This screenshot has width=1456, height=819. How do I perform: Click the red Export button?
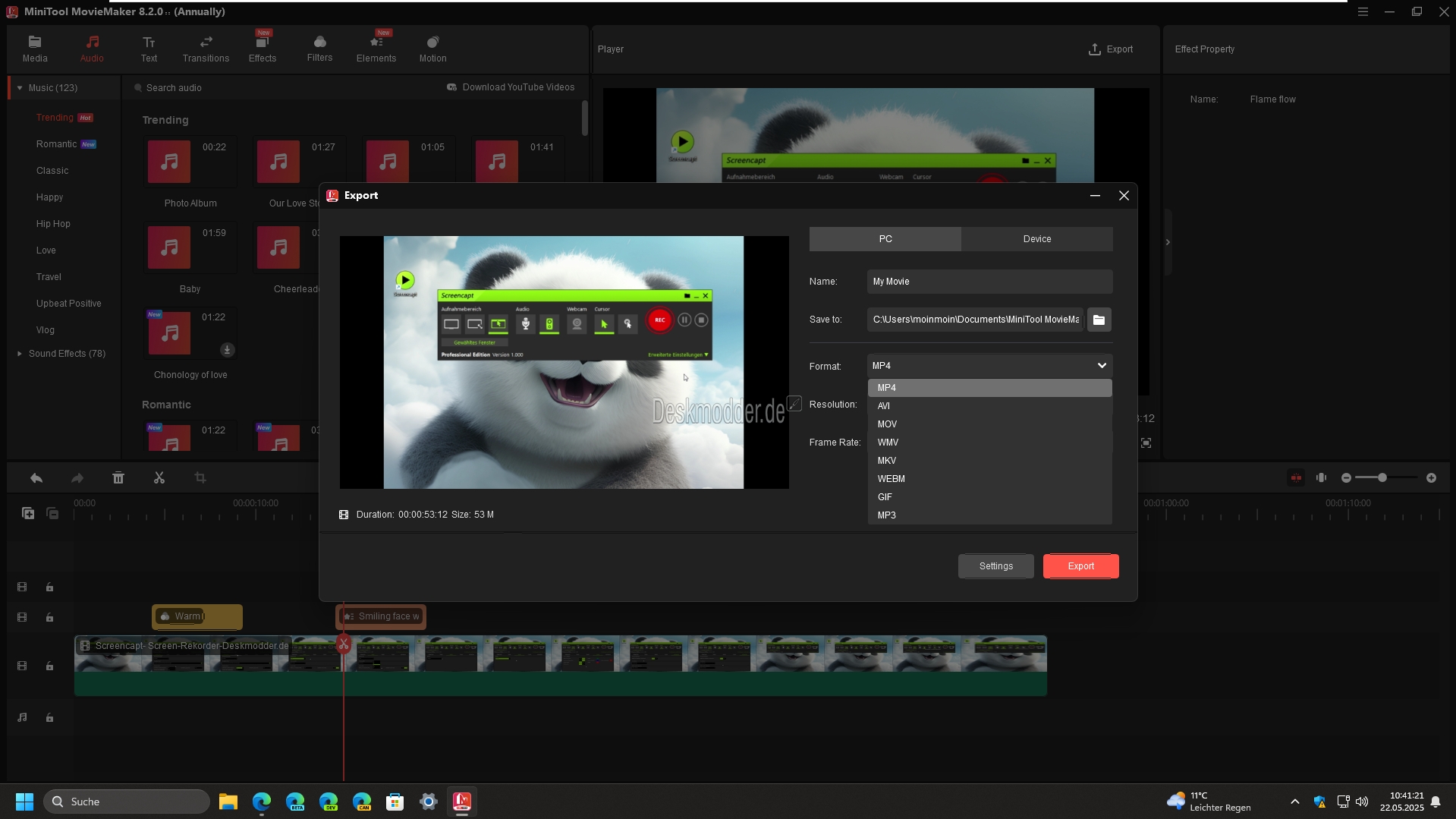pos(1080,566)
